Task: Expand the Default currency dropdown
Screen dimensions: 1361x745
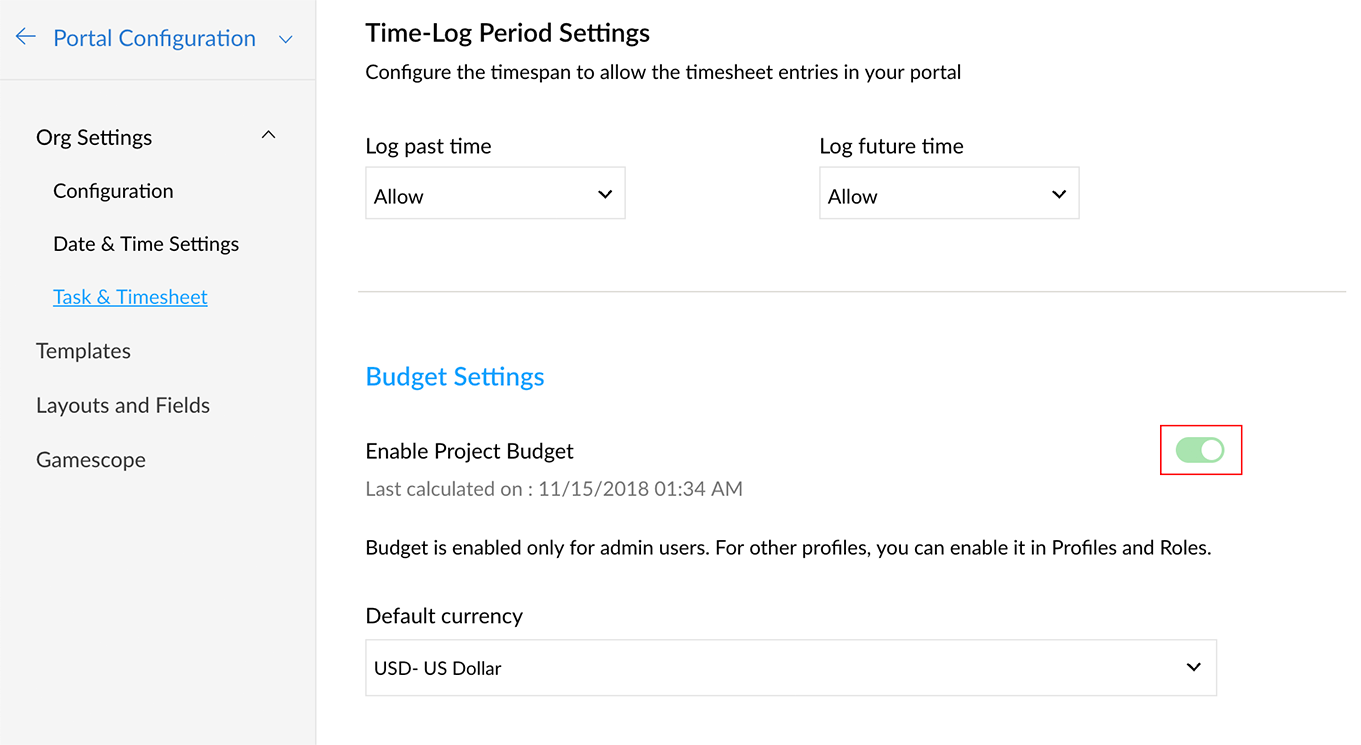Action: coord(790,667)
